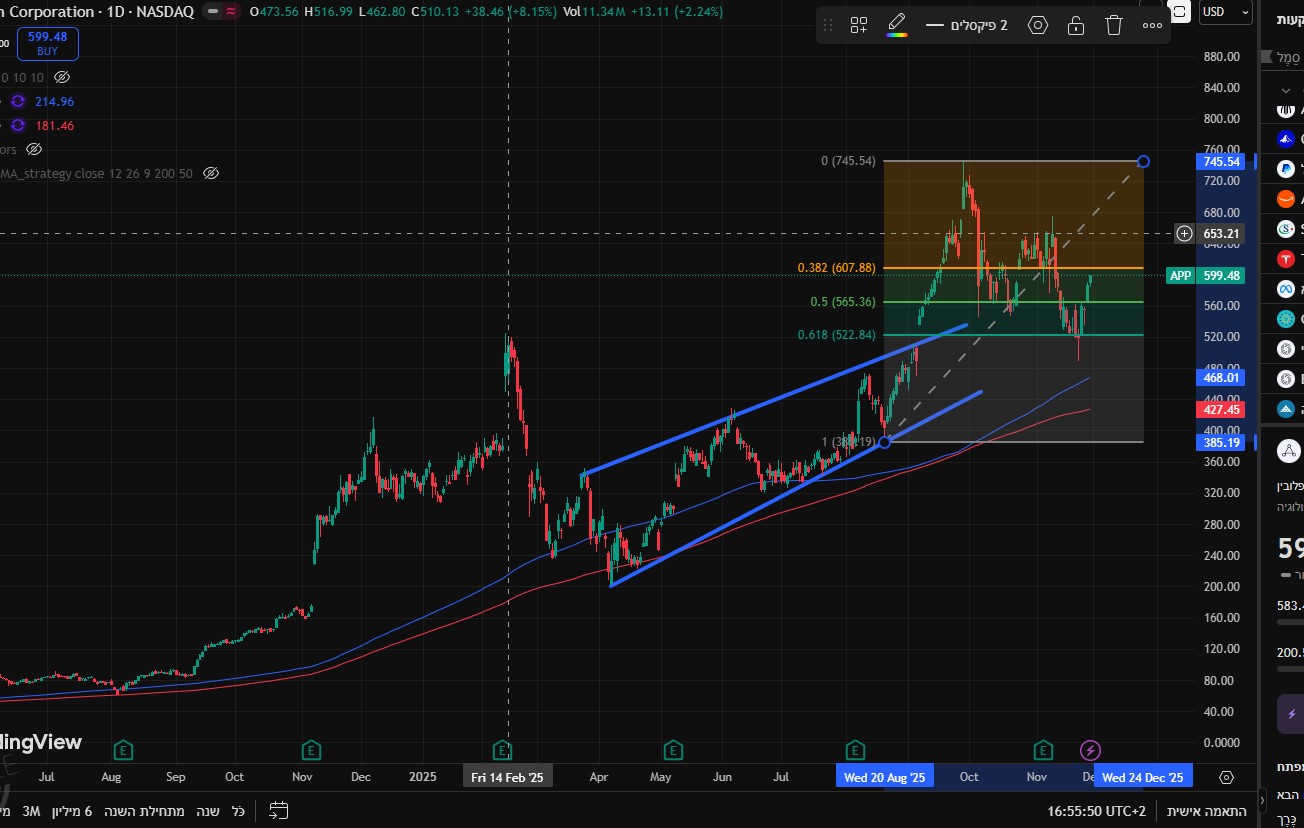Select the Meta watchlist symbol
The width and height of the screenshot is (1304, 828).
pos(1287,289)
